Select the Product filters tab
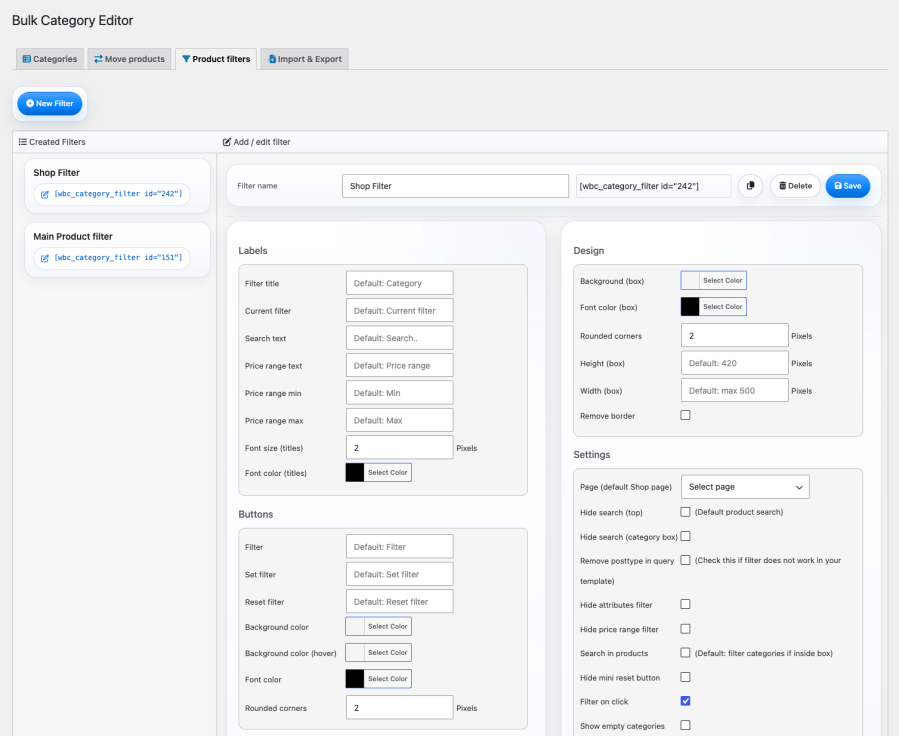The image size is (899, 736). (216, 59)
